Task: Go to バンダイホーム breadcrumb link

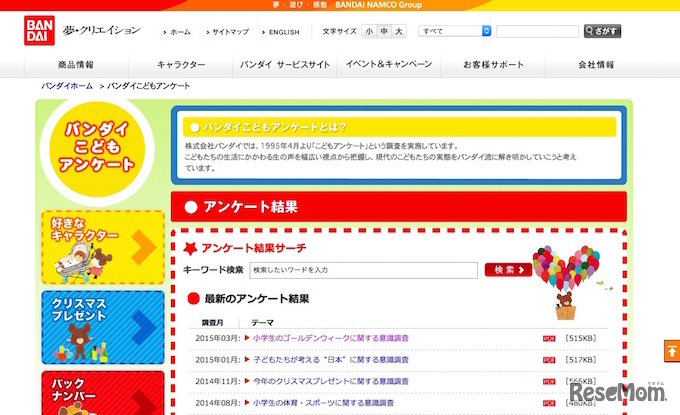Action: click(x=67, y=86)
